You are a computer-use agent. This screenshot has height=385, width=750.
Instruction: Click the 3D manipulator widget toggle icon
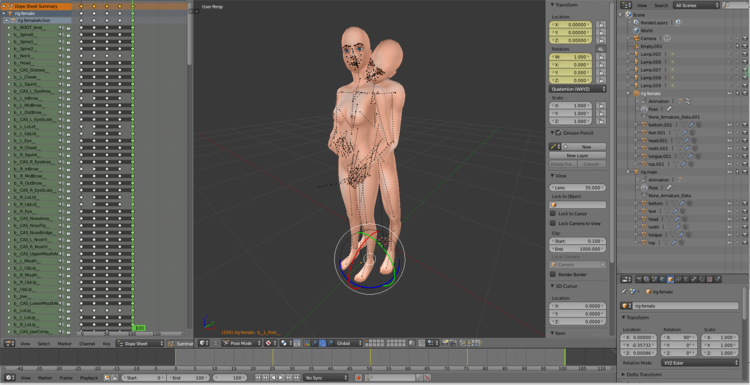[x=307, y=343]
